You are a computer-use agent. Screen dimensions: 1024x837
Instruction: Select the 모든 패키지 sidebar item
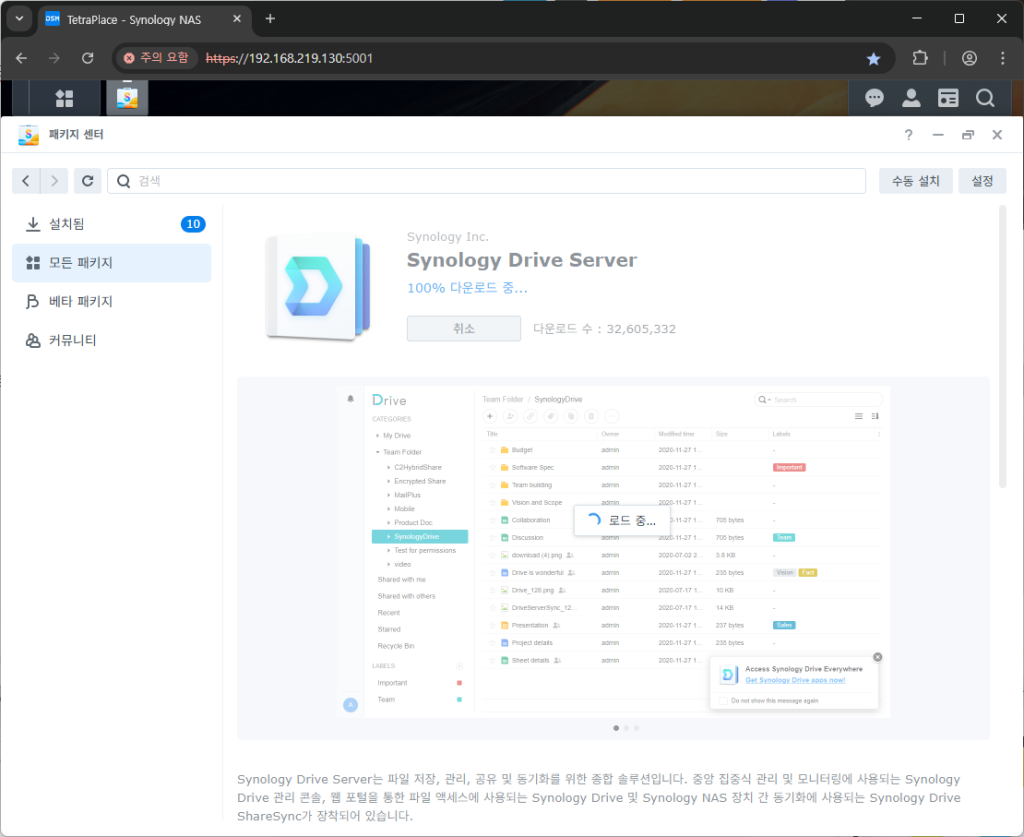(x=112, y=262)
